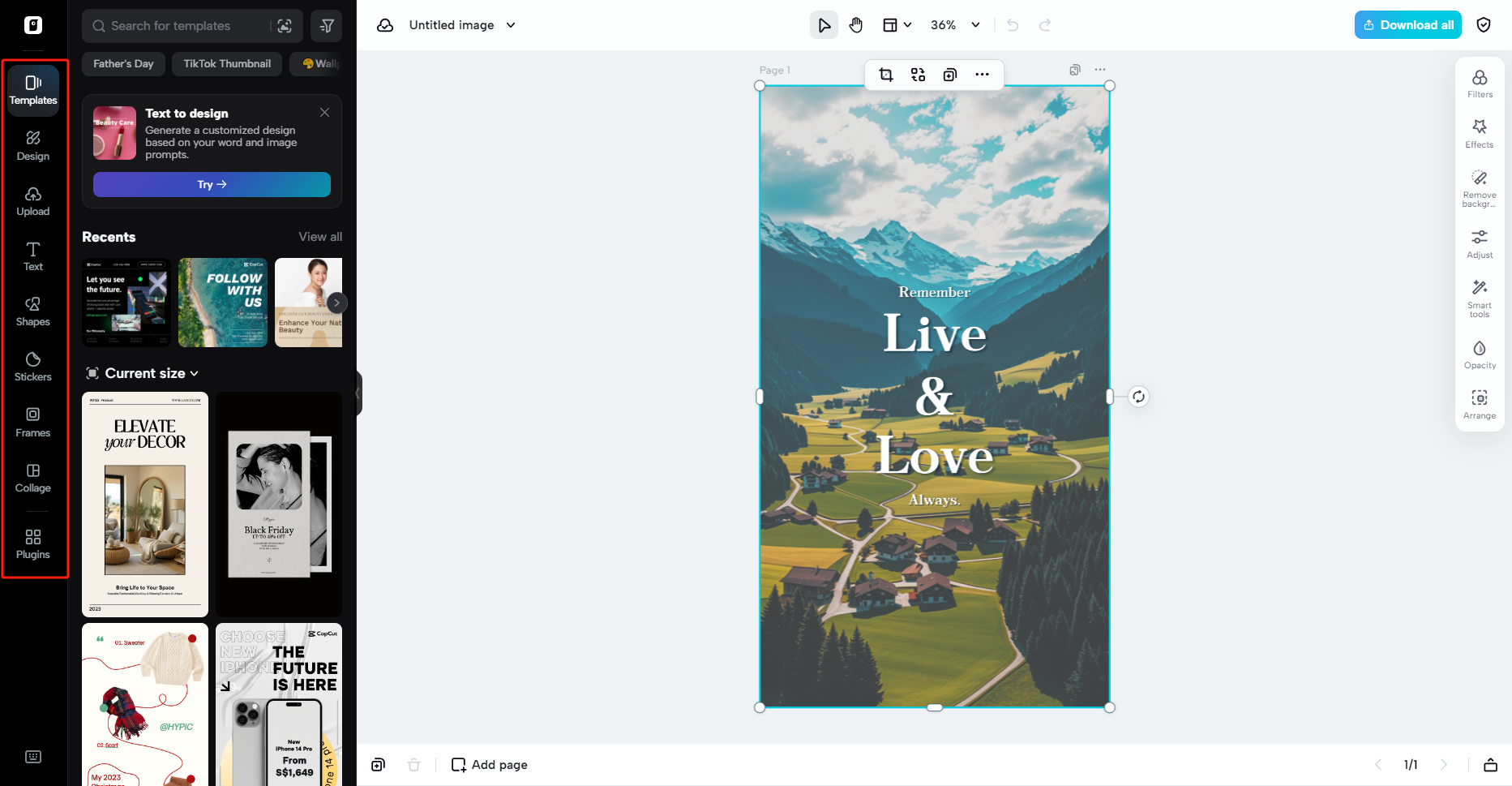Image resolution: width=1512 pixels, height=786 pixels.
Task: Choose the Black Friday template
Action: point(279,505)
